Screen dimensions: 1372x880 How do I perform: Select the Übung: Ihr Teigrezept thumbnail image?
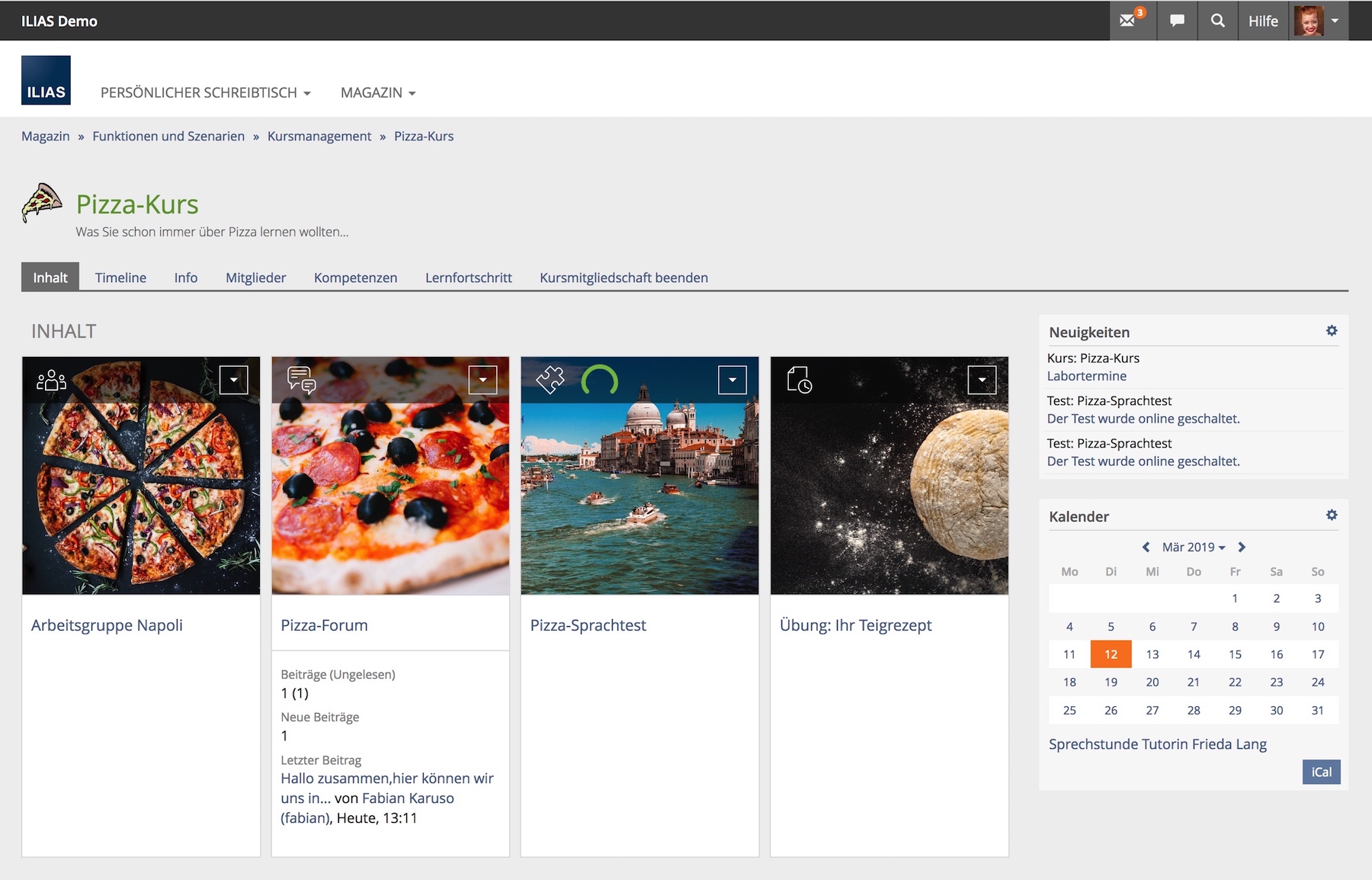tap(889, 488)
